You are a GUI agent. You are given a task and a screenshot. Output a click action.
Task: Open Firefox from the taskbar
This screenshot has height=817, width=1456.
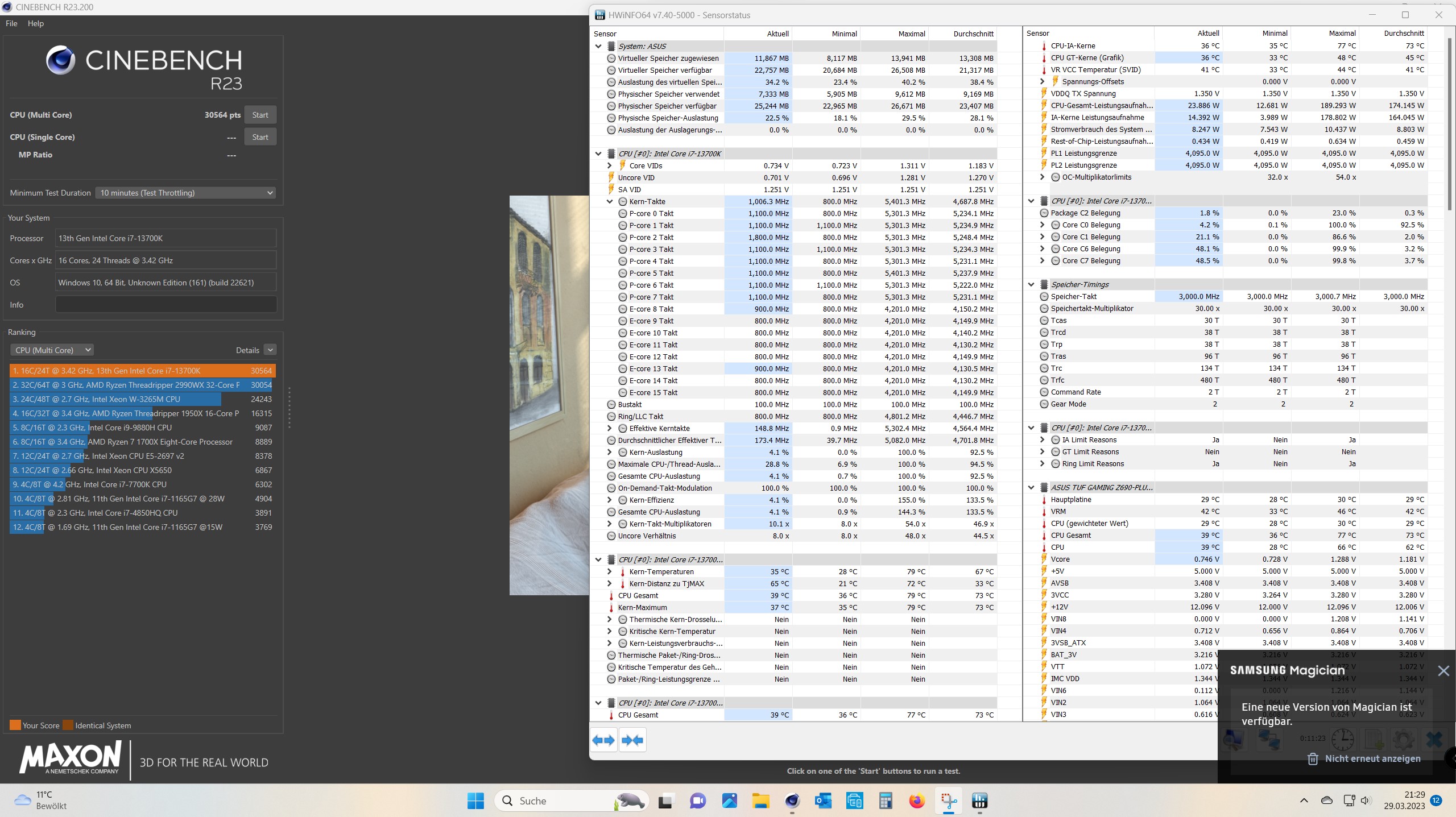click(x=916, y=801)
